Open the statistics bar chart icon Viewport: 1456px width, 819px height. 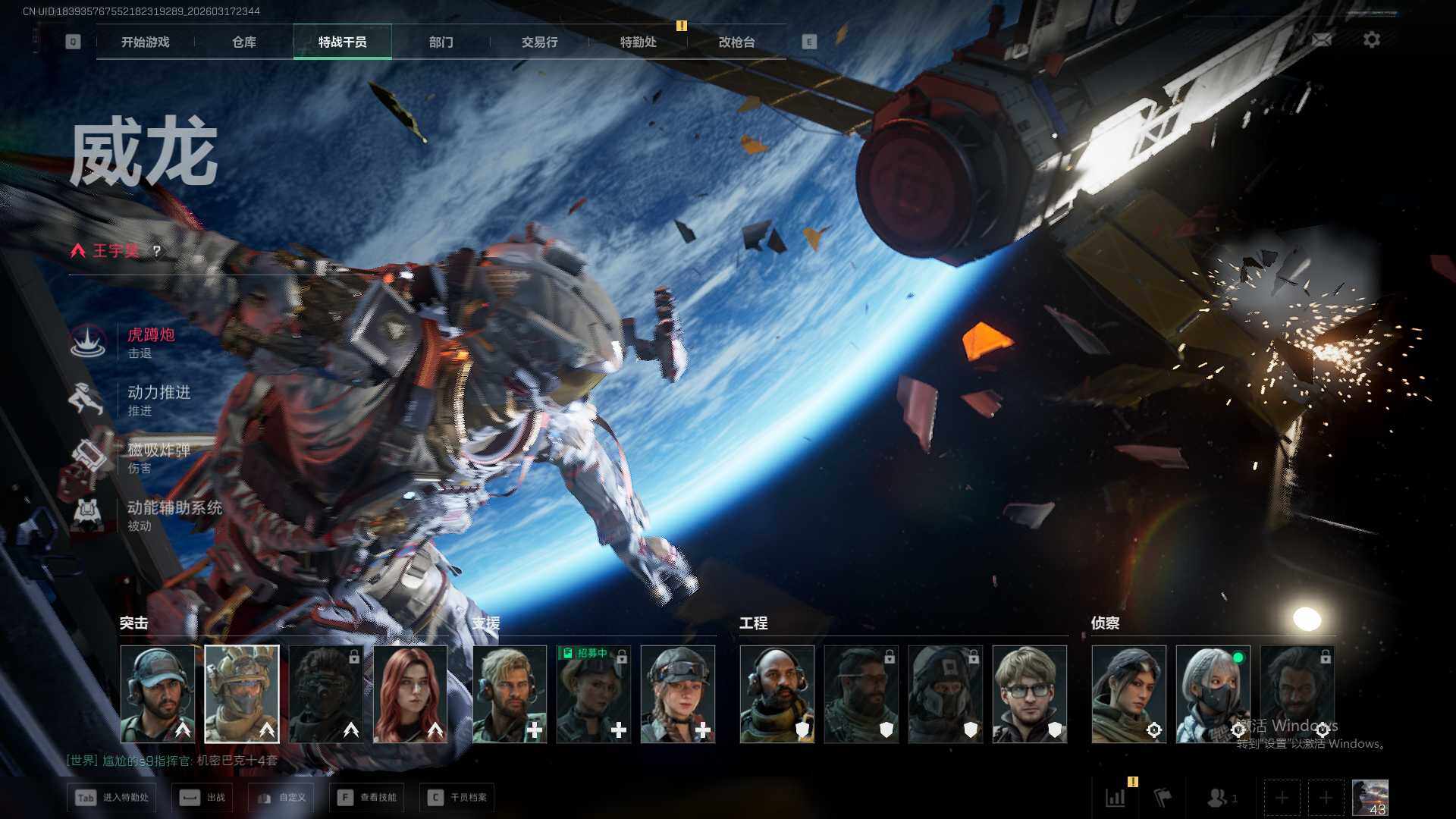pyautogui.click(x=1116, y=798)
